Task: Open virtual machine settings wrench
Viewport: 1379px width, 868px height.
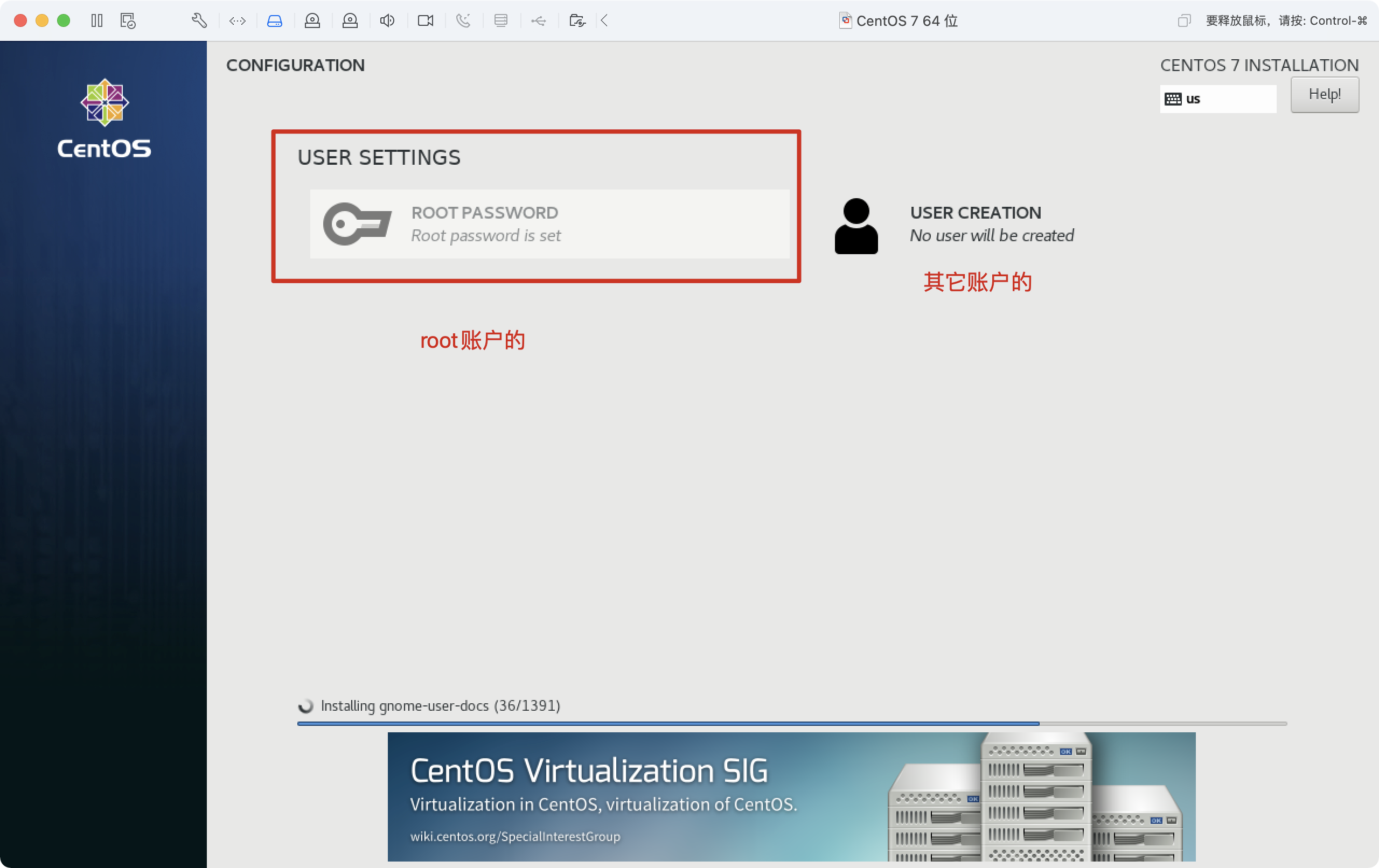Action: (199, 20)
